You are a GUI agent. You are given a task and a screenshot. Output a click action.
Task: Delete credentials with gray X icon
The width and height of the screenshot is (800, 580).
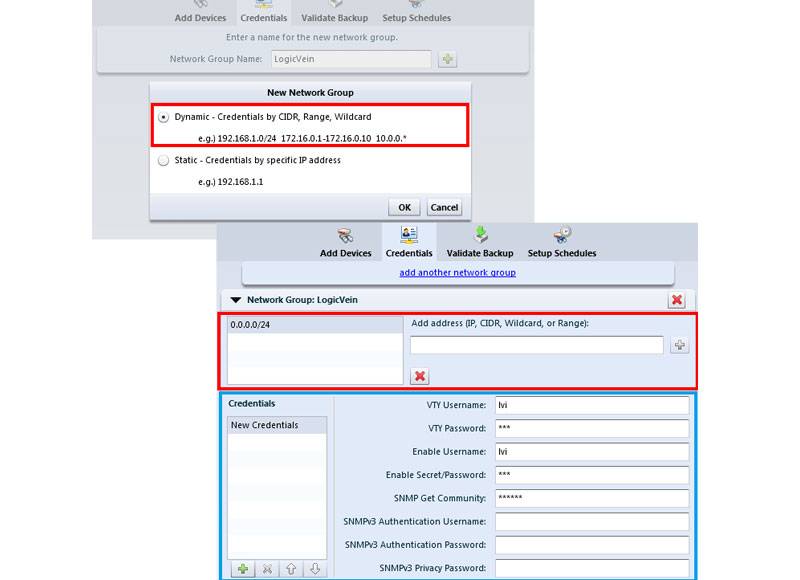point(267,568)
